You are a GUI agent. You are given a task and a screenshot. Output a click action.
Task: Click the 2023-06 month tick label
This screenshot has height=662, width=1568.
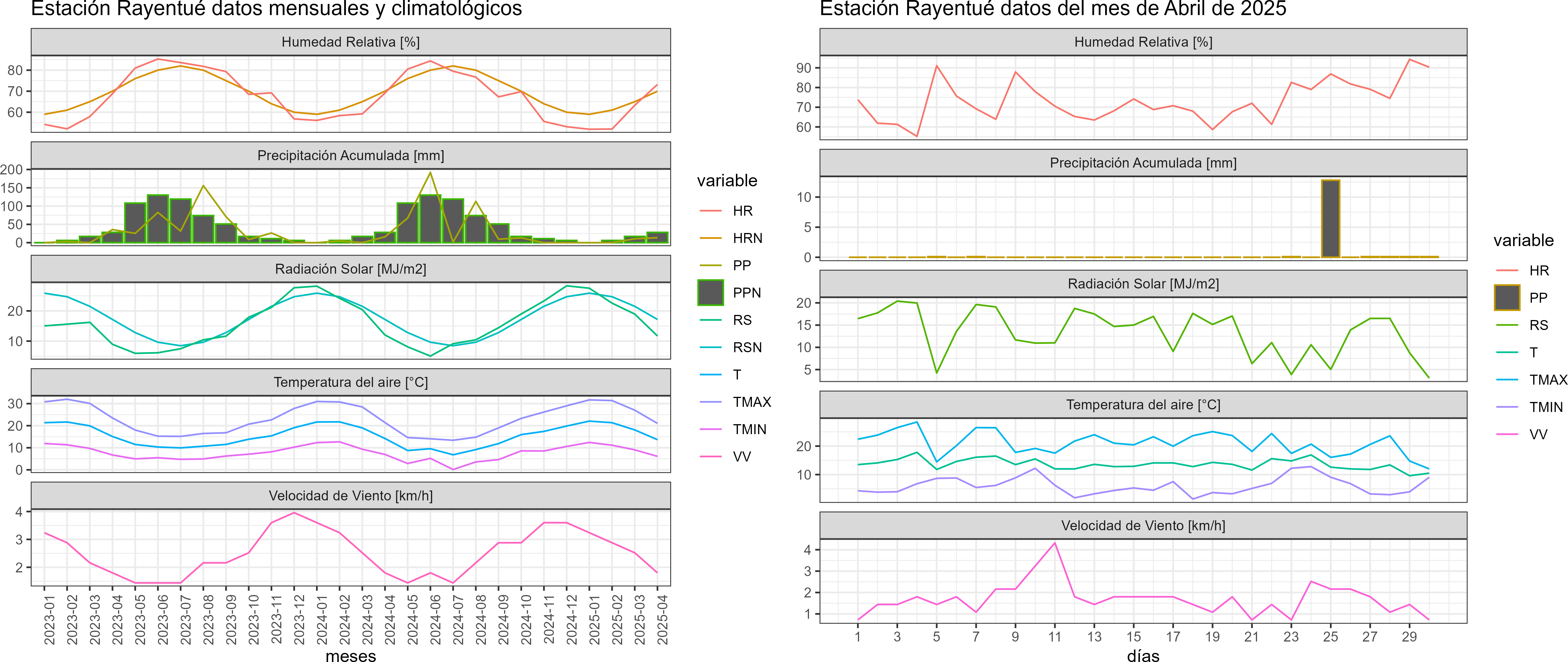[163, 619]
